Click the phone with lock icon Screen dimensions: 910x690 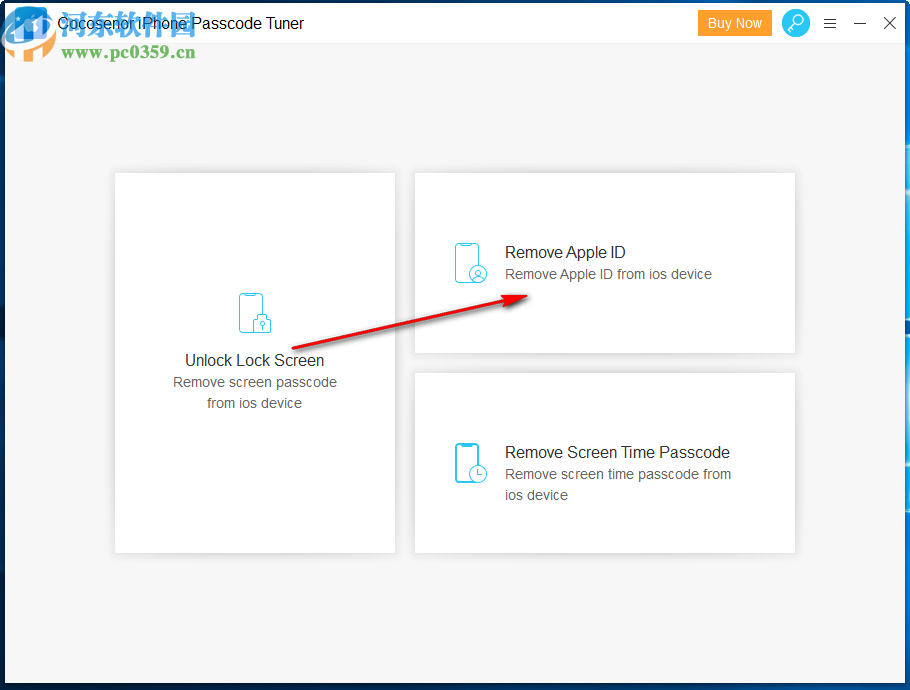255,313
